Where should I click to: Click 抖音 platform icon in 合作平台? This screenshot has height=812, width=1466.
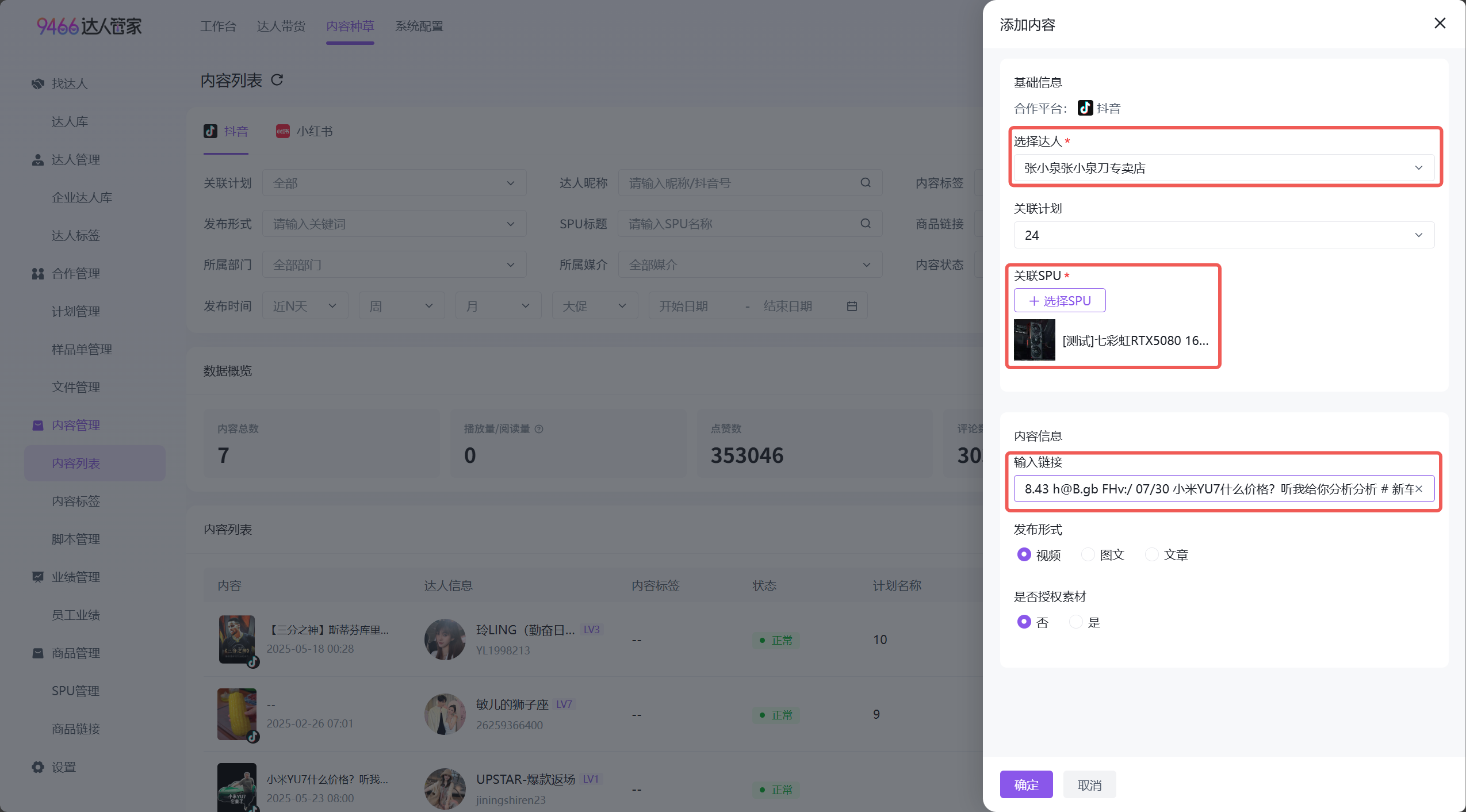[x=1085, y=108]
